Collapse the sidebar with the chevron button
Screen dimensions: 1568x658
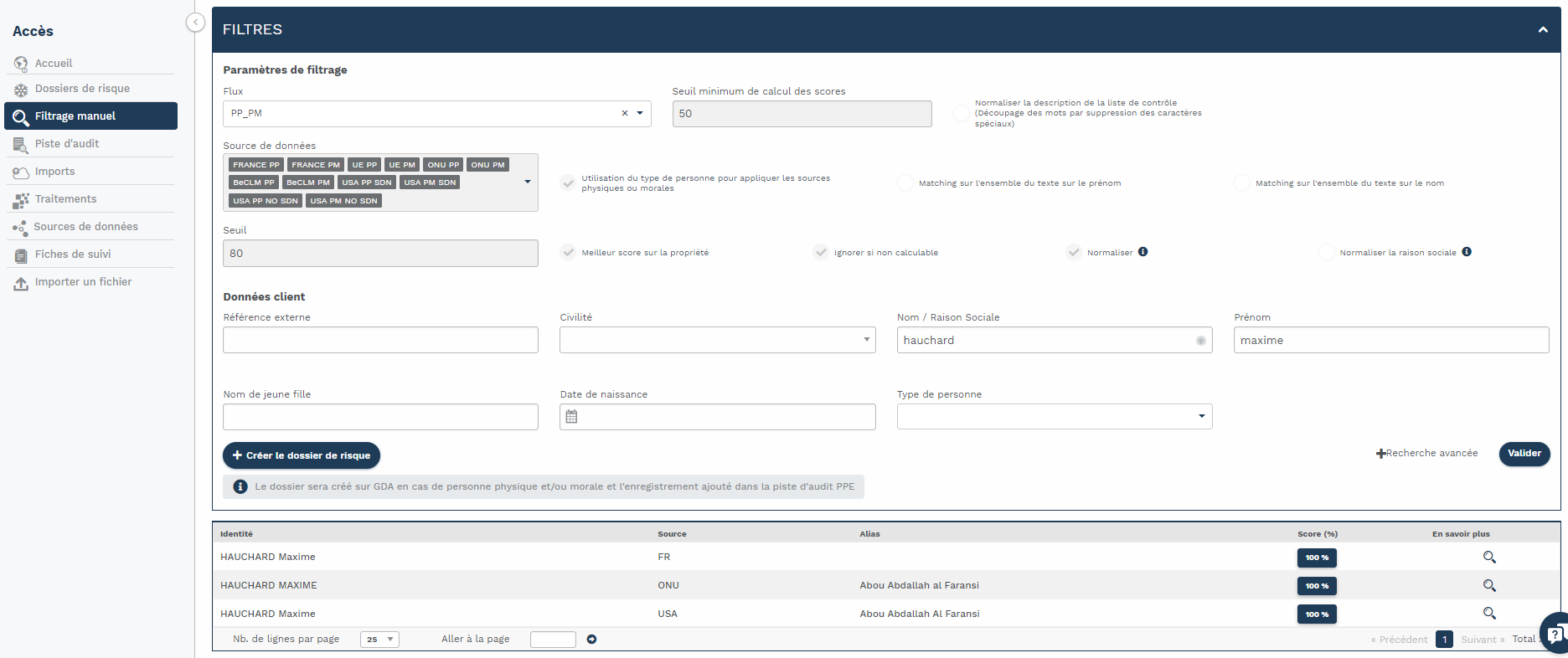click(x=195, y=23)
